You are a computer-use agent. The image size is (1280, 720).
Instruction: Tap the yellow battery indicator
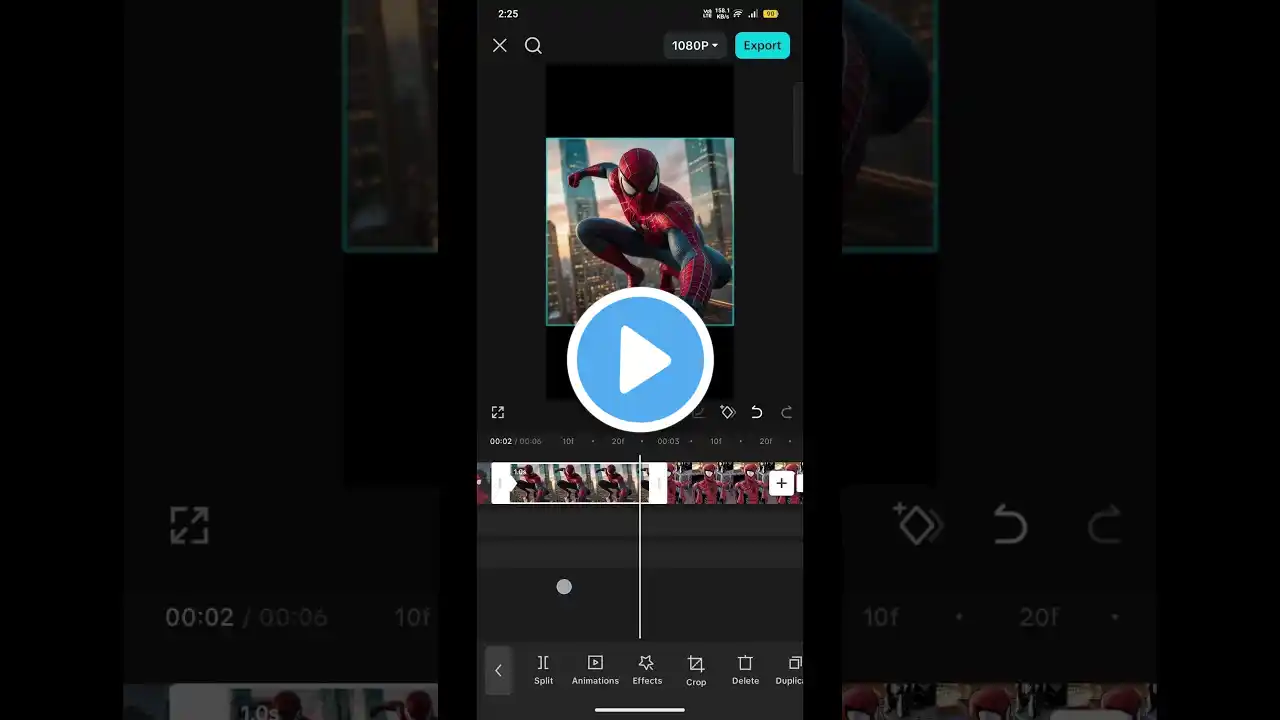click(770, 14)
